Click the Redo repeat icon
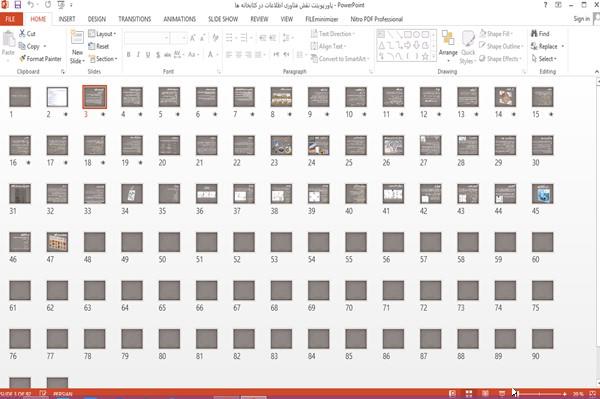 [48, 5]
